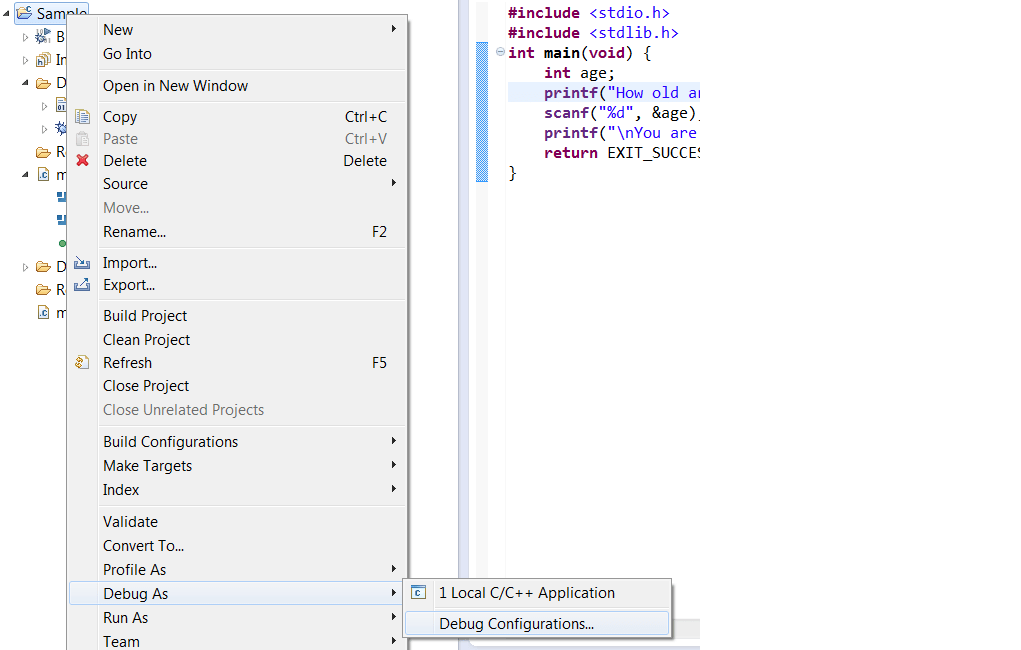
Task: Open the Run As submenu arrow
Action: [394, 617]
